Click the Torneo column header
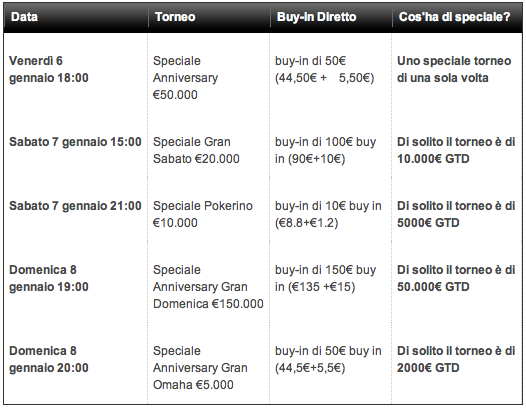The width and height of the screenshot is (526, 409). (175, 17)
